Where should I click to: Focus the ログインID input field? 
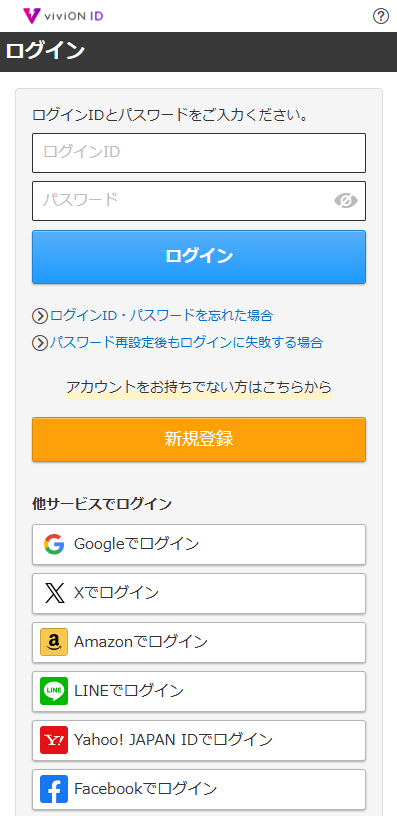click(199, 152)
